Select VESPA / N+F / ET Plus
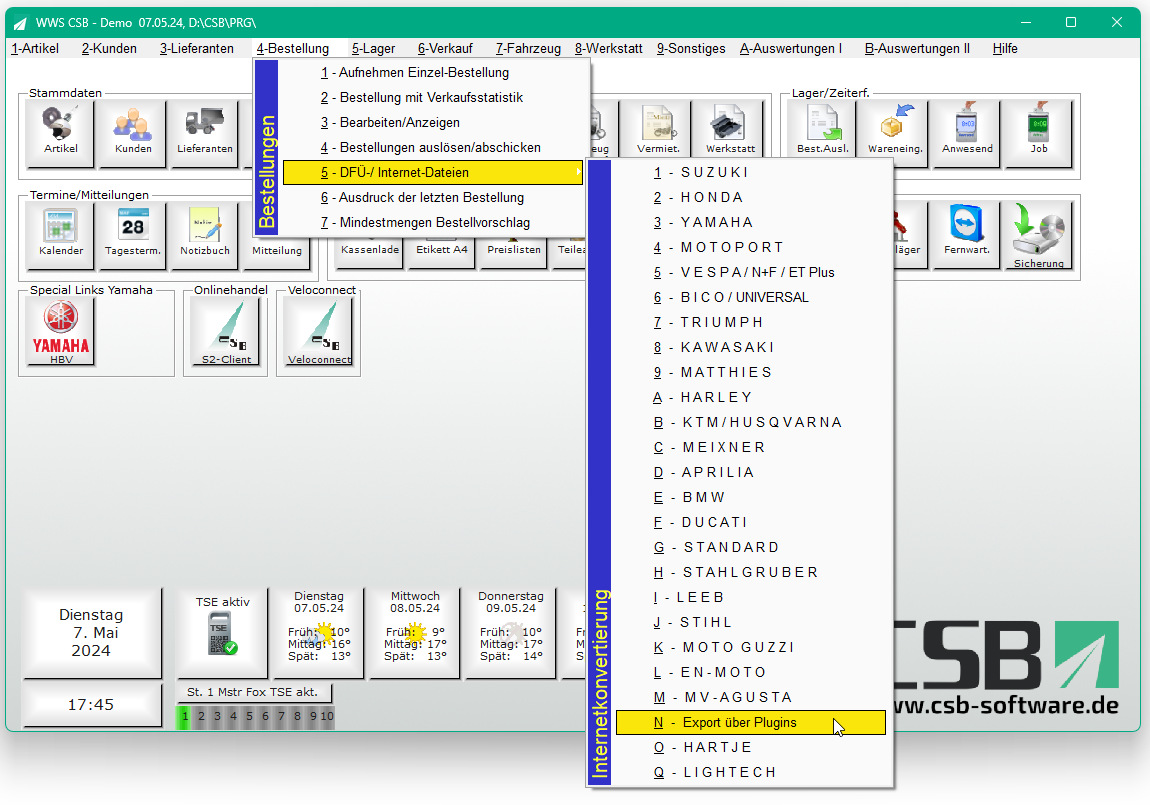This screenshot has width=1150, height=805. coord(750,272)
